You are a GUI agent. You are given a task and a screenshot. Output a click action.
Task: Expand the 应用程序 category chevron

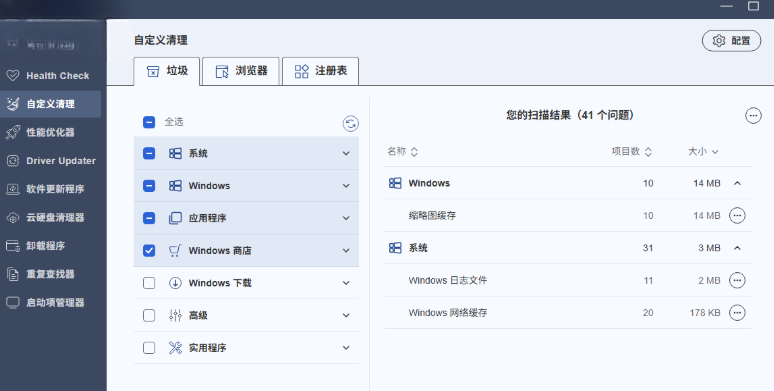[346, 218]
